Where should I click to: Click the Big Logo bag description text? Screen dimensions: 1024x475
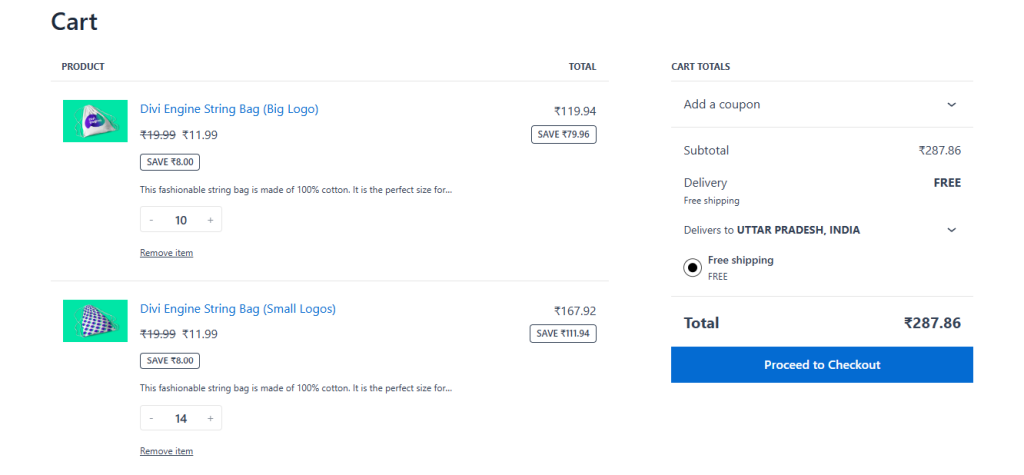(x=296, y=189)
